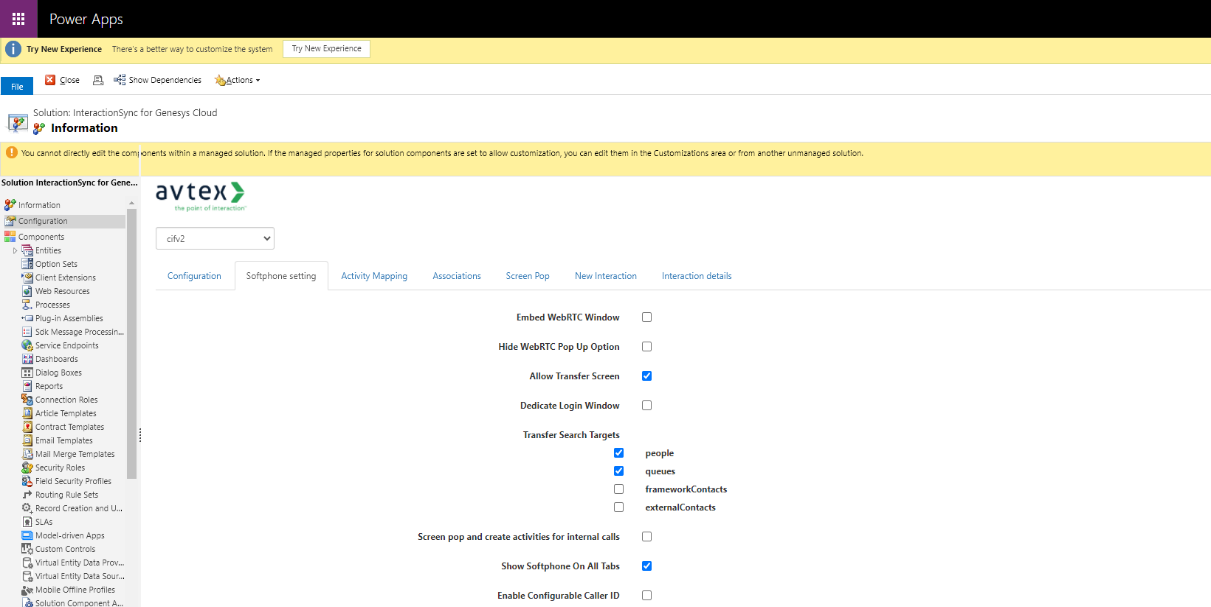This screenshot has height=607, width=1211.
Task: Open Mobile Offline Profiles tree item
Action: tap(75, 590)
